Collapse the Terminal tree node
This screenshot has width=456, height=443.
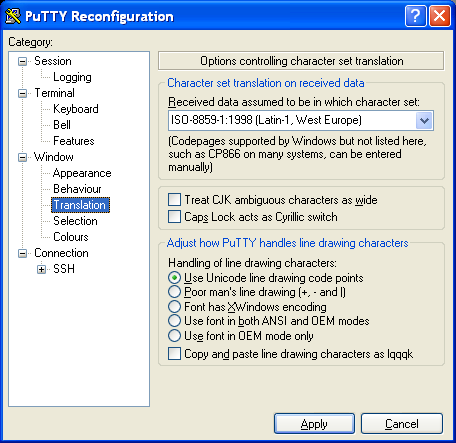pos(22,93)
